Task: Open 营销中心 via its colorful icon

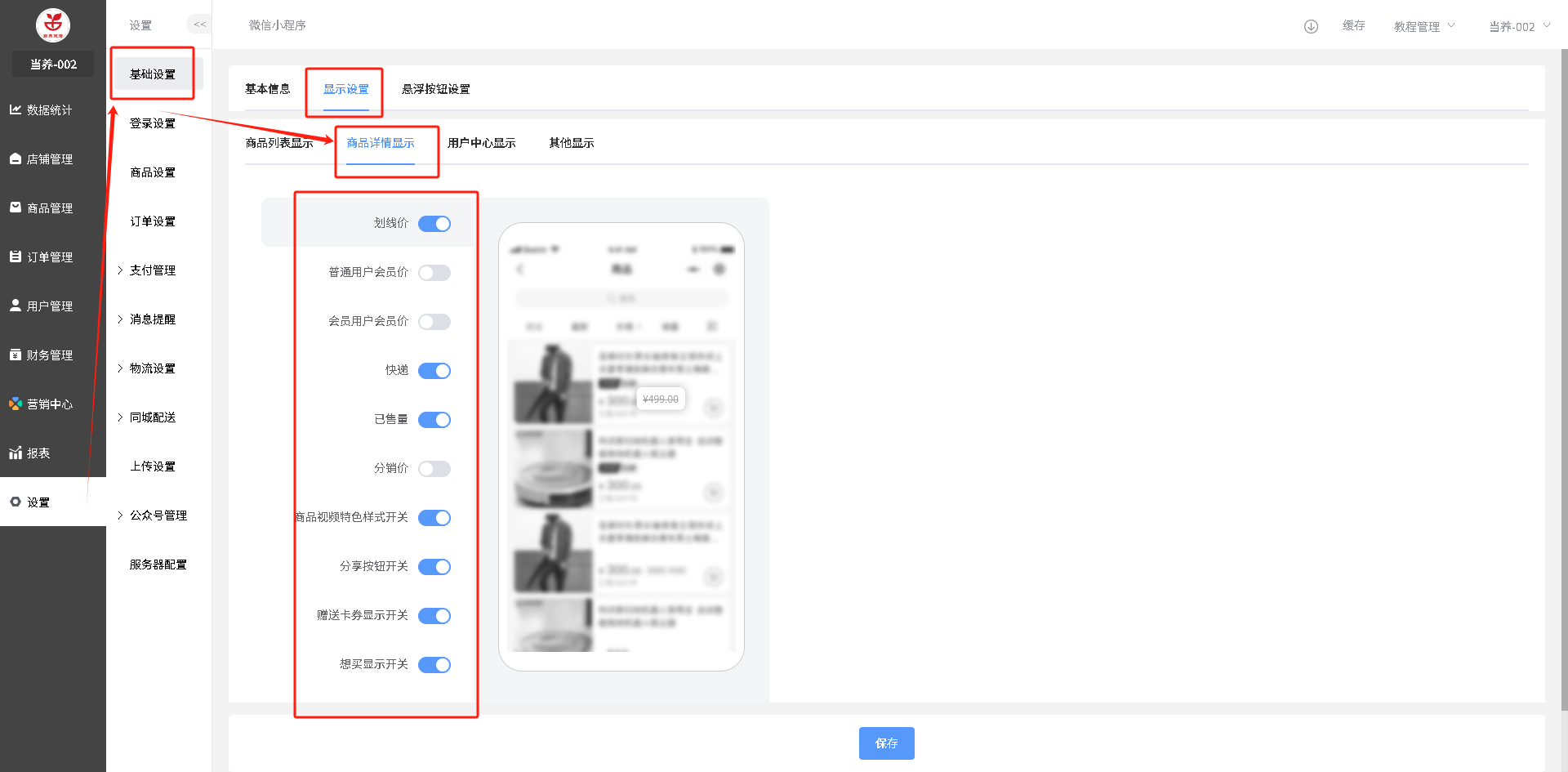Action: pos(16,404)
